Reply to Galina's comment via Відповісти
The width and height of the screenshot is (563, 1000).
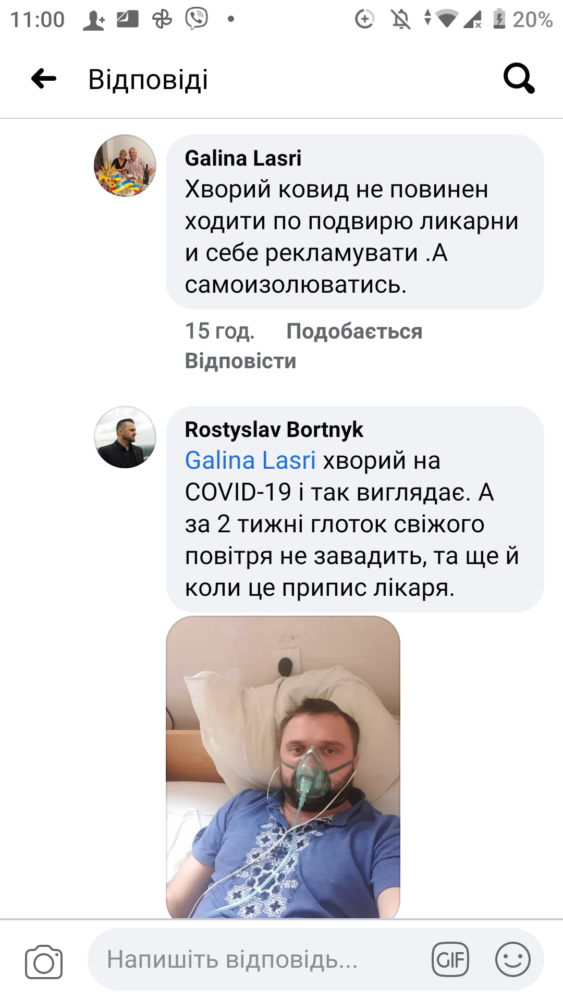(x=240, y=361)
